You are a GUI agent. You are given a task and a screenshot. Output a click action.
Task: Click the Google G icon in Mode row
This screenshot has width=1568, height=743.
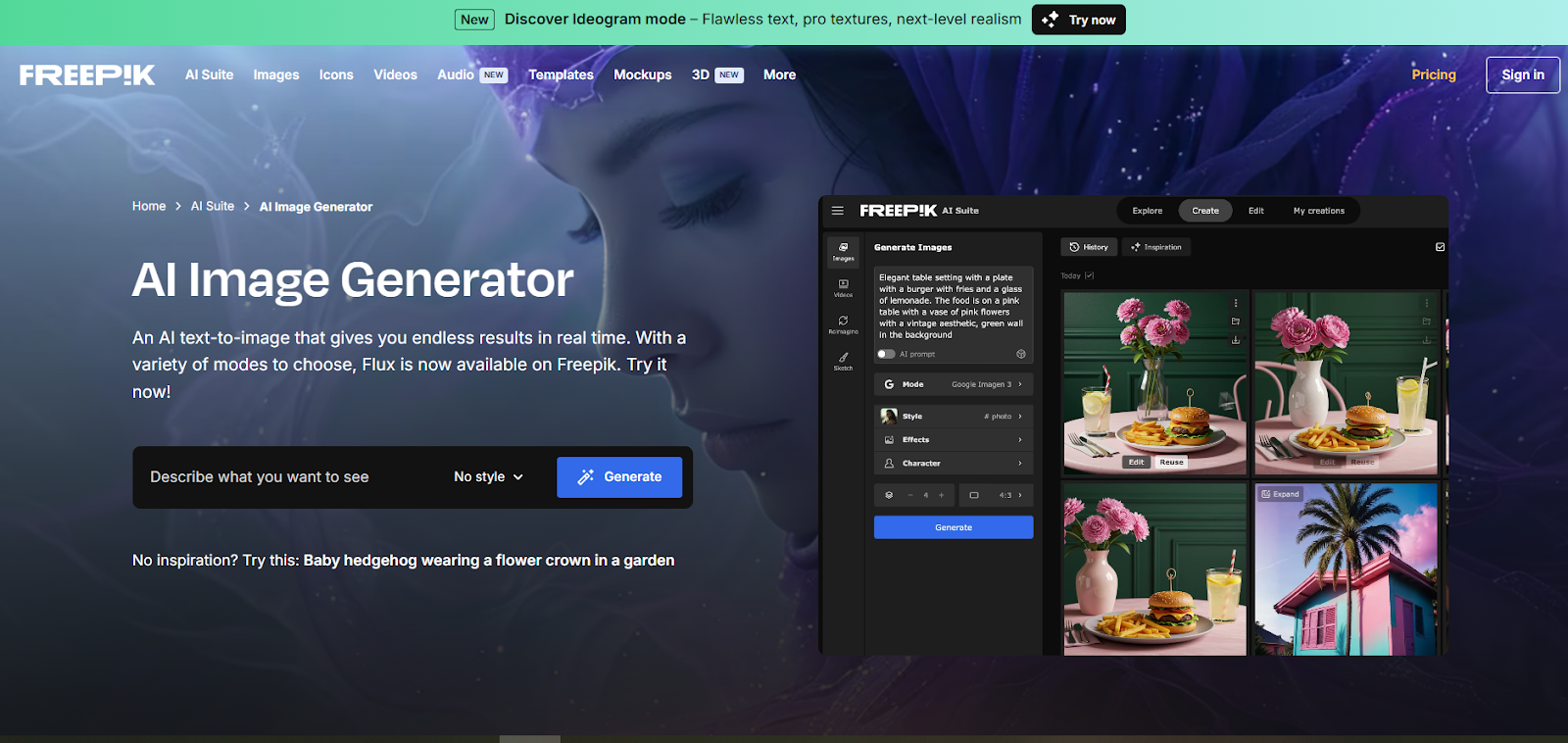click(x=889, y=384)
